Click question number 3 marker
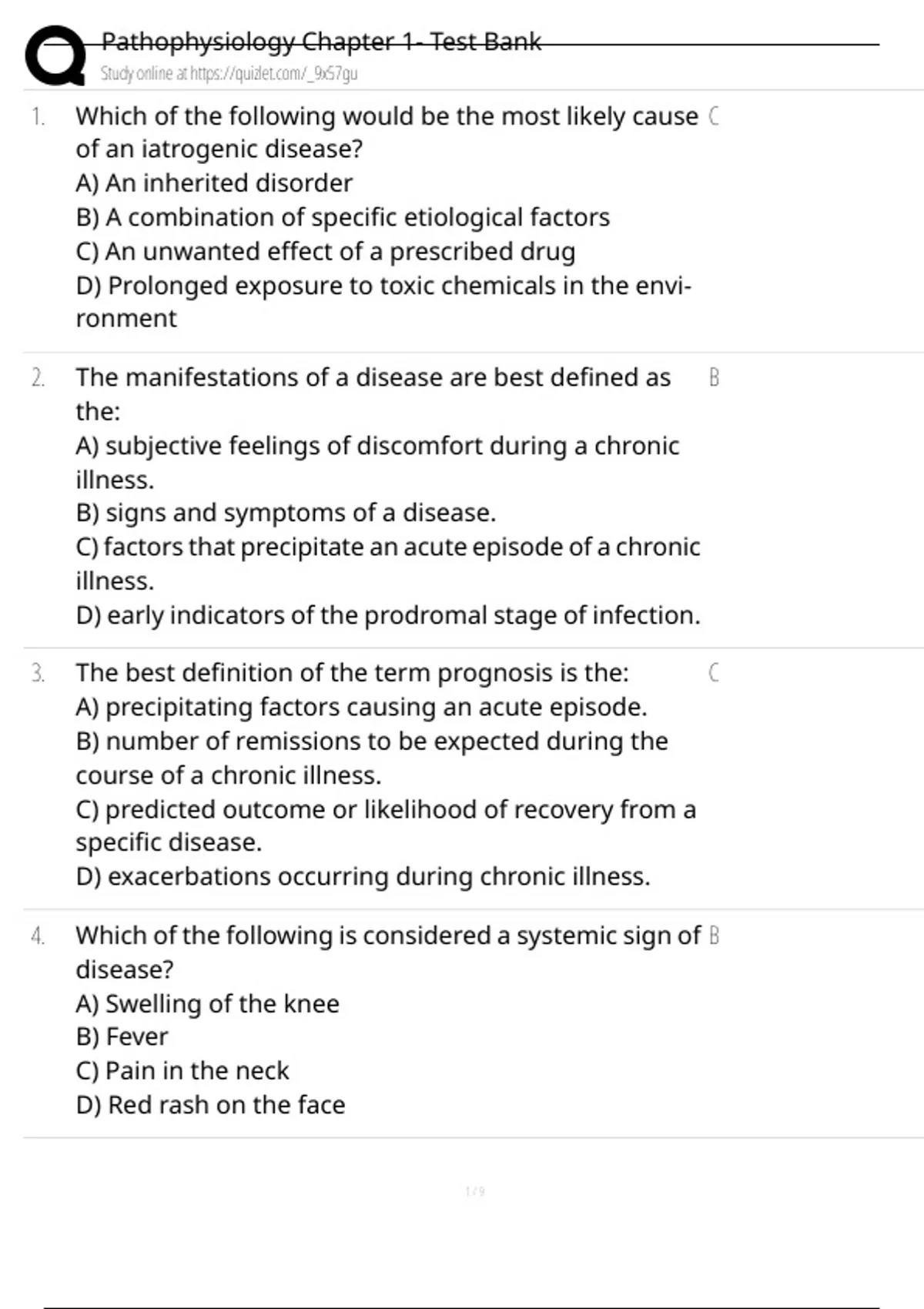The width and height of the screenshot is (924, 1309). (38, 674)
